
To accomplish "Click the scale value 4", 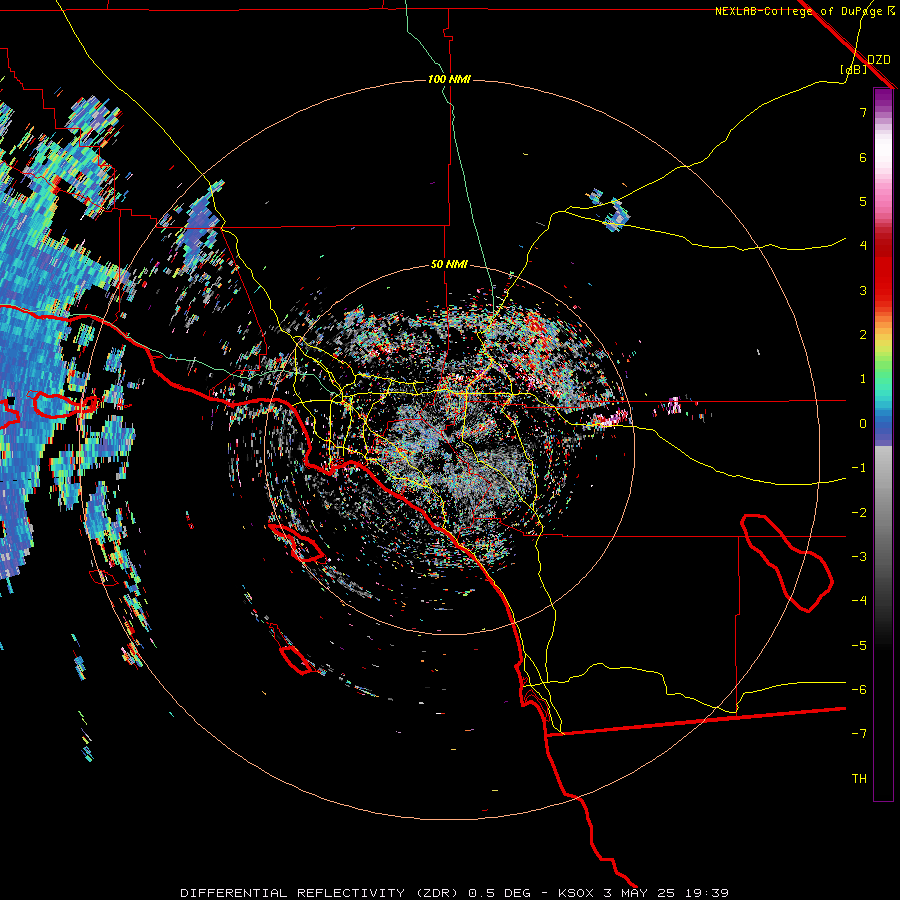I will (x=863, y=246).
